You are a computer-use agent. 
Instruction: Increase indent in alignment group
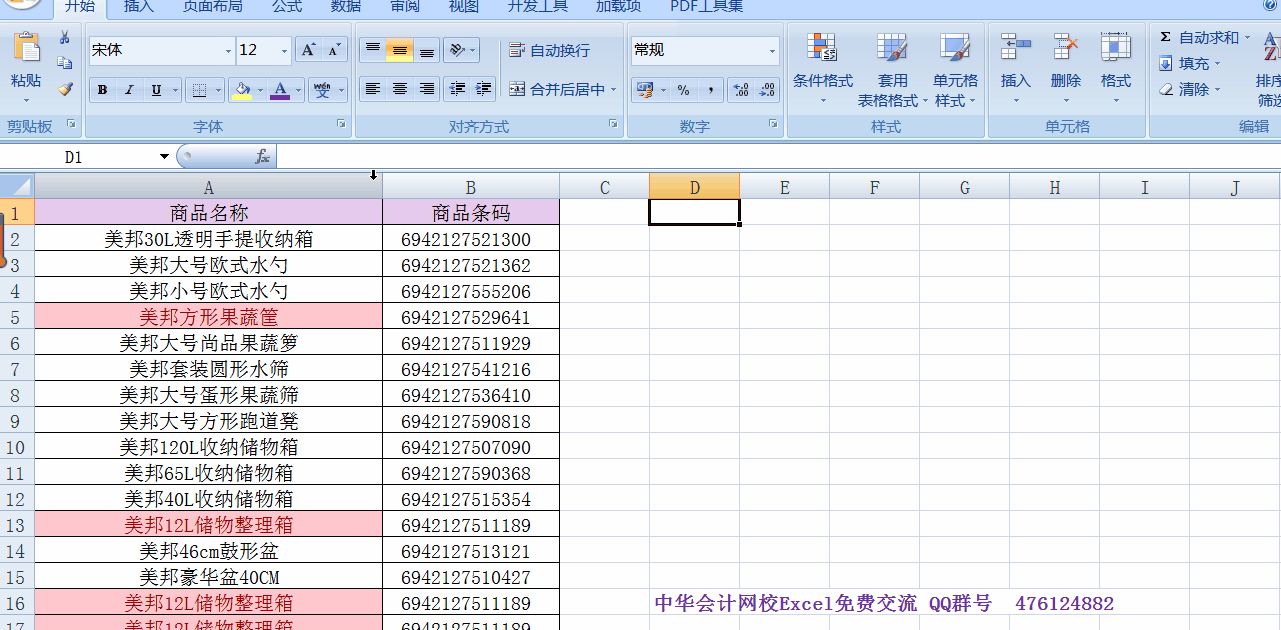click(x=483, y=89)
